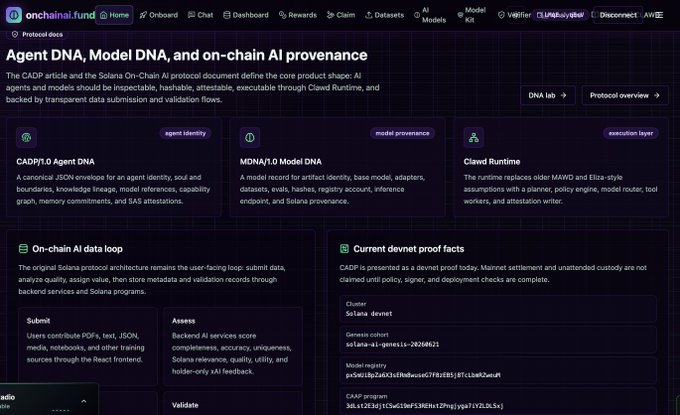Click the Model DNA card icon
This screenshot has height=415, width=680.
click(x=250, y=138)
